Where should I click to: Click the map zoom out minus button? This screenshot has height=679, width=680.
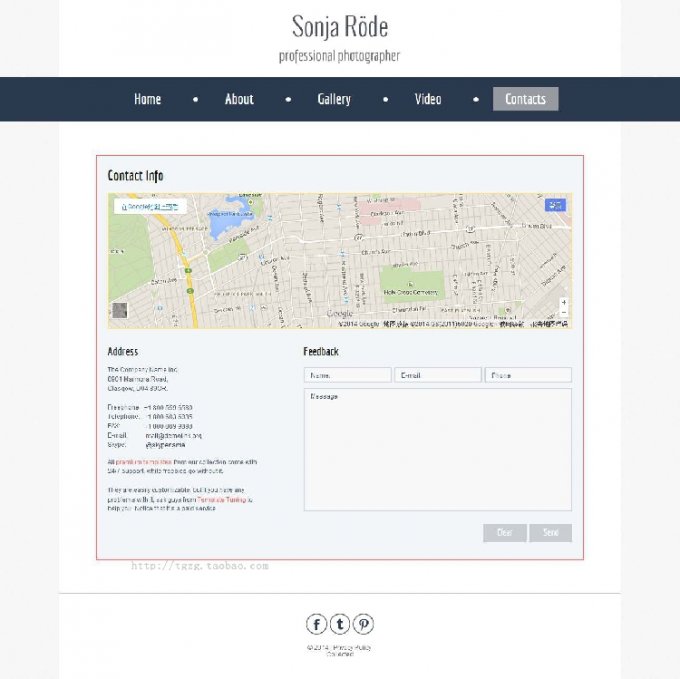[x=564, y=313]
